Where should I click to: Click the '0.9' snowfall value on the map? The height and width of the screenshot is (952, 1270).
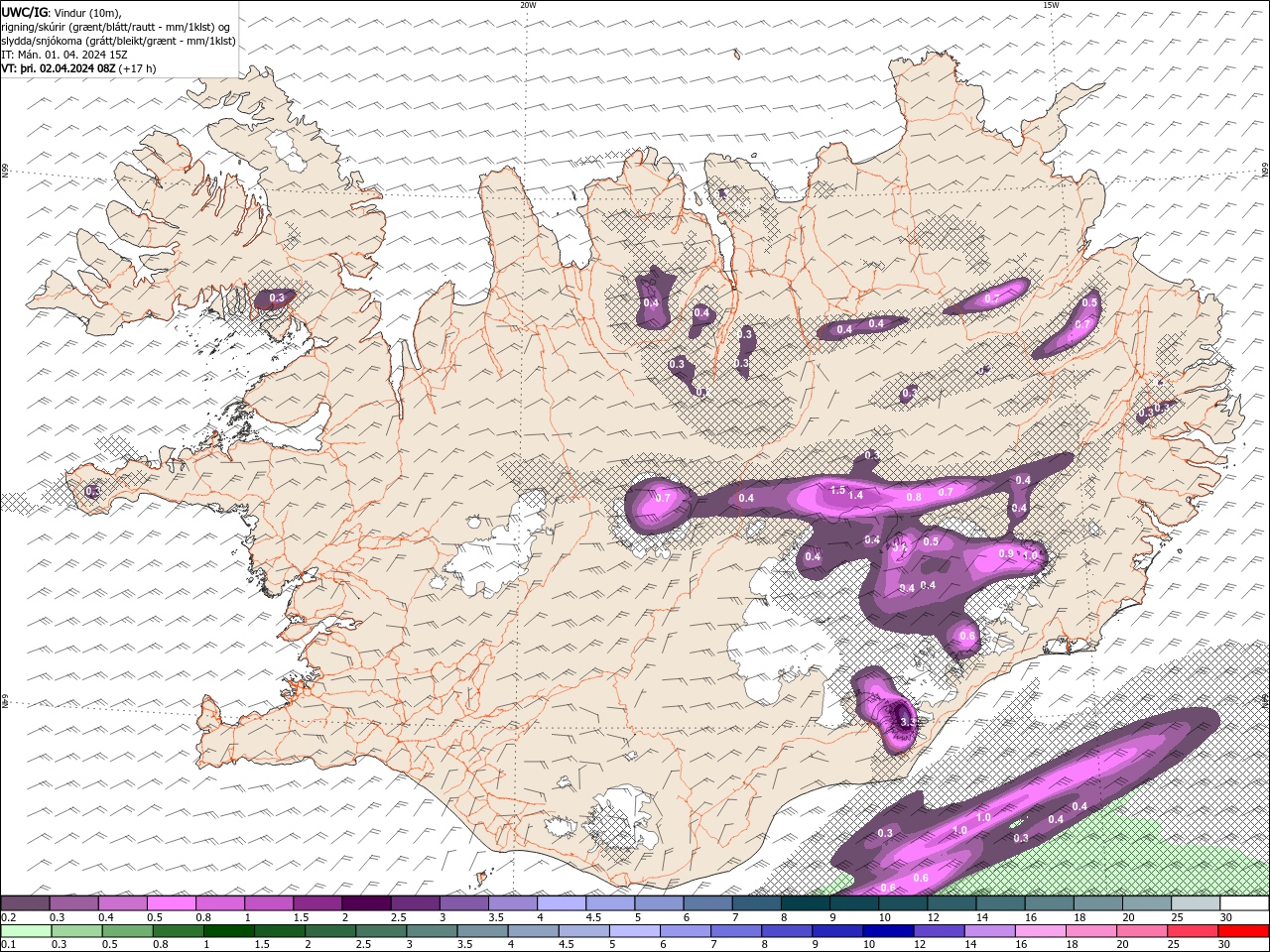(x=1005, y=554)
